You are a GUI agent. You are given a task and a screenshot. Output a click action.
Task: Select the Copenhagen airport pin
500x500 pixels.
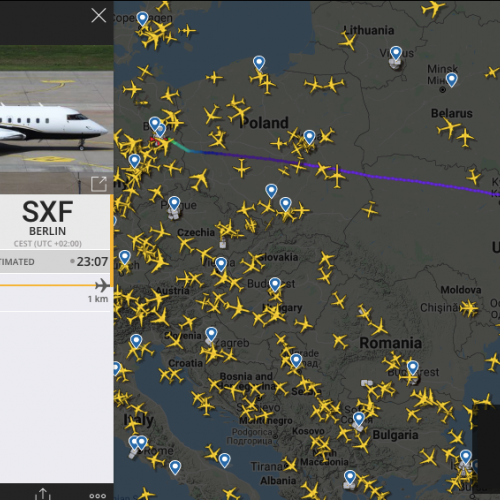pyautogui.click(x=143, y=19)
